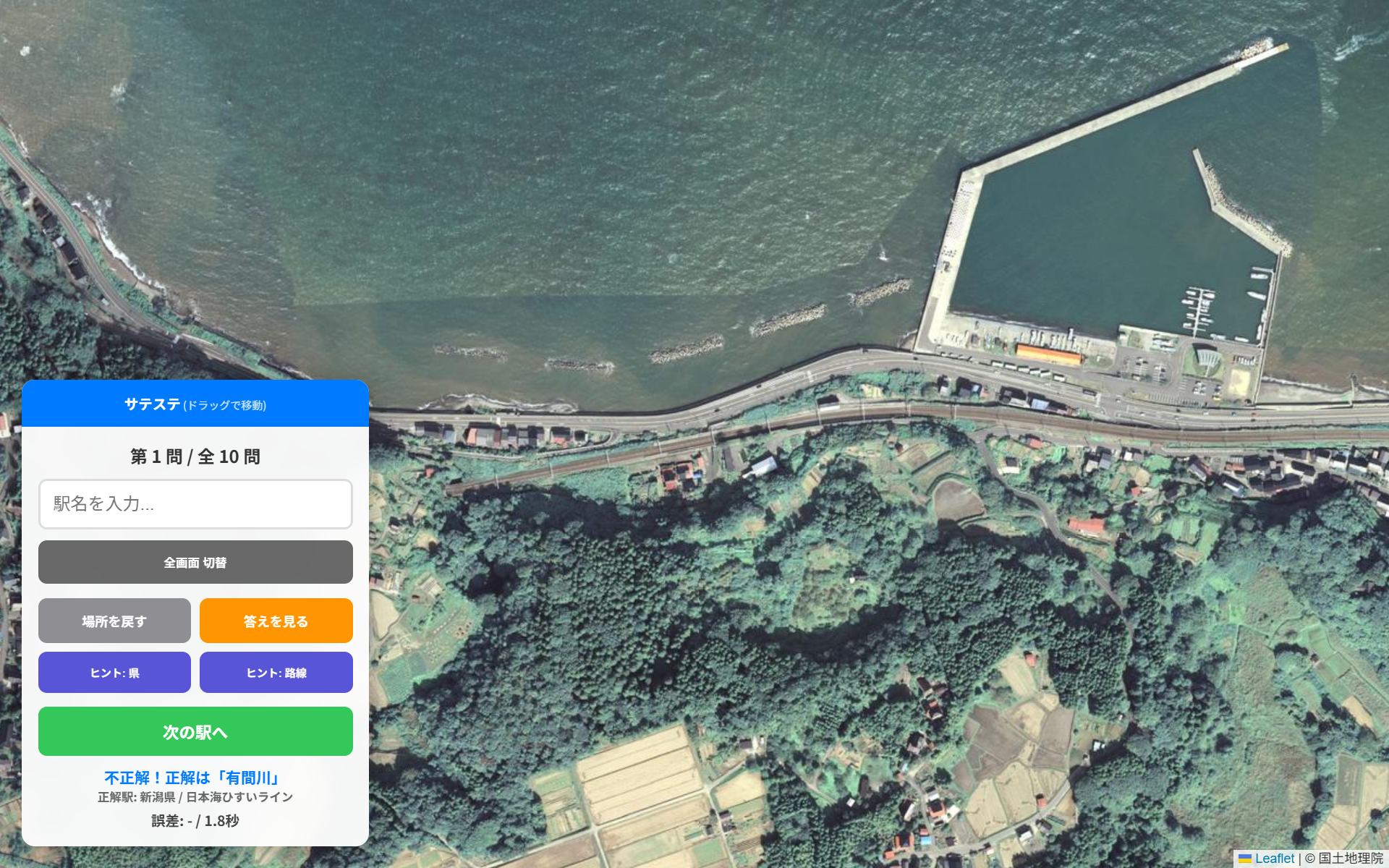The height and width of the screenshot is (868, 1389).
Task: Open the Leaflet attribution link
Action: pos(1274,859)
